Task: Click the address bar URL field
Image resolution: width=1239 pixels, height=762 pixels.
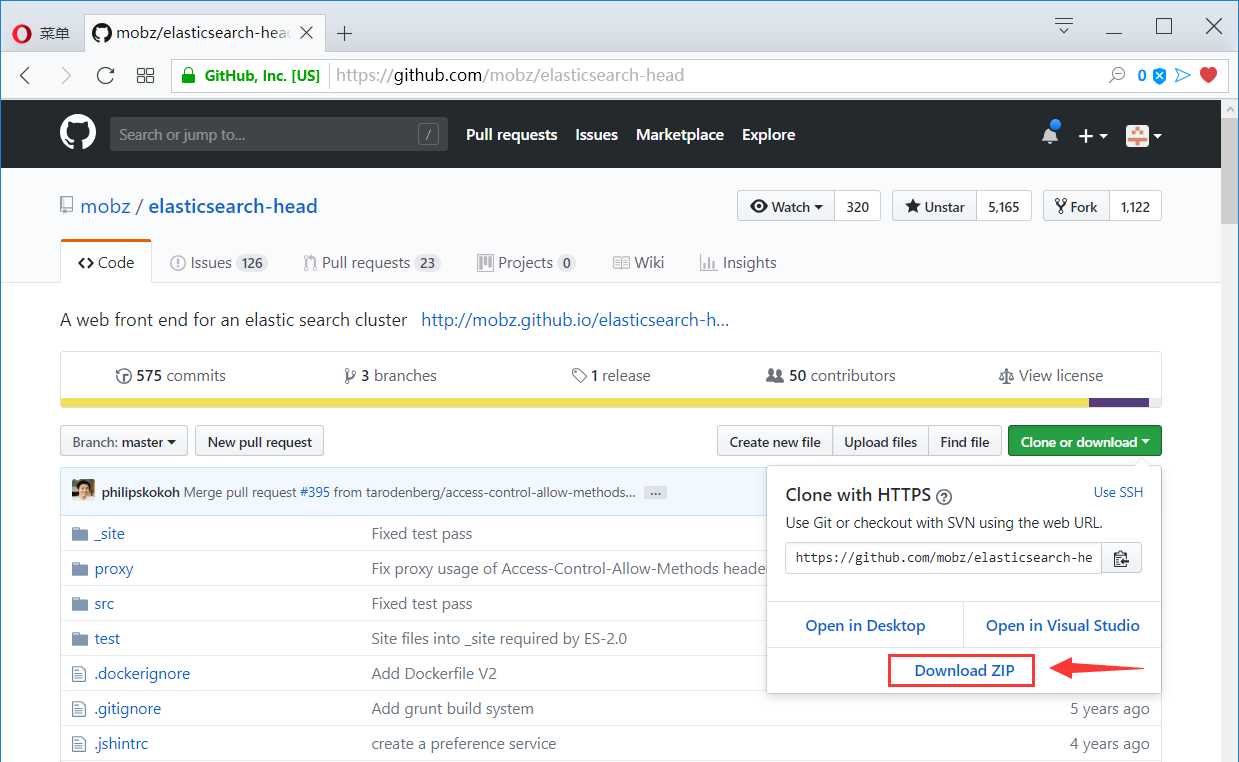Action: [x=700, y=75]
